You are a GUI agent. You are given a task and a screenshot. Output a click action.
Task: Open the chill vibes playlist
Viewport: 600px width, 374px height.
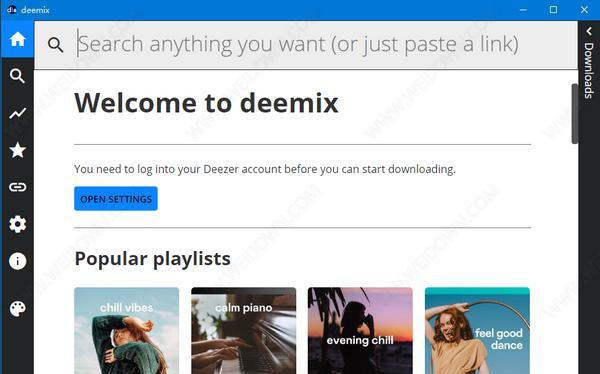127,331
